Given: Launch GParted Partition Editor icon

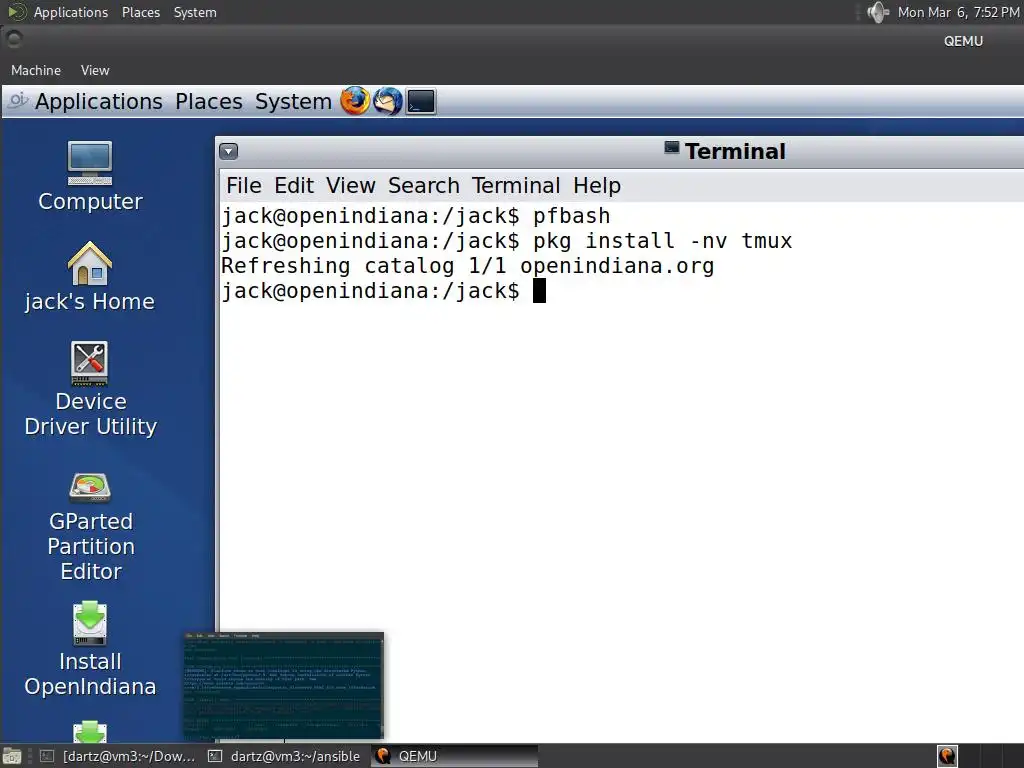Looking at the screenshot, I should click(x=90, y=526).
